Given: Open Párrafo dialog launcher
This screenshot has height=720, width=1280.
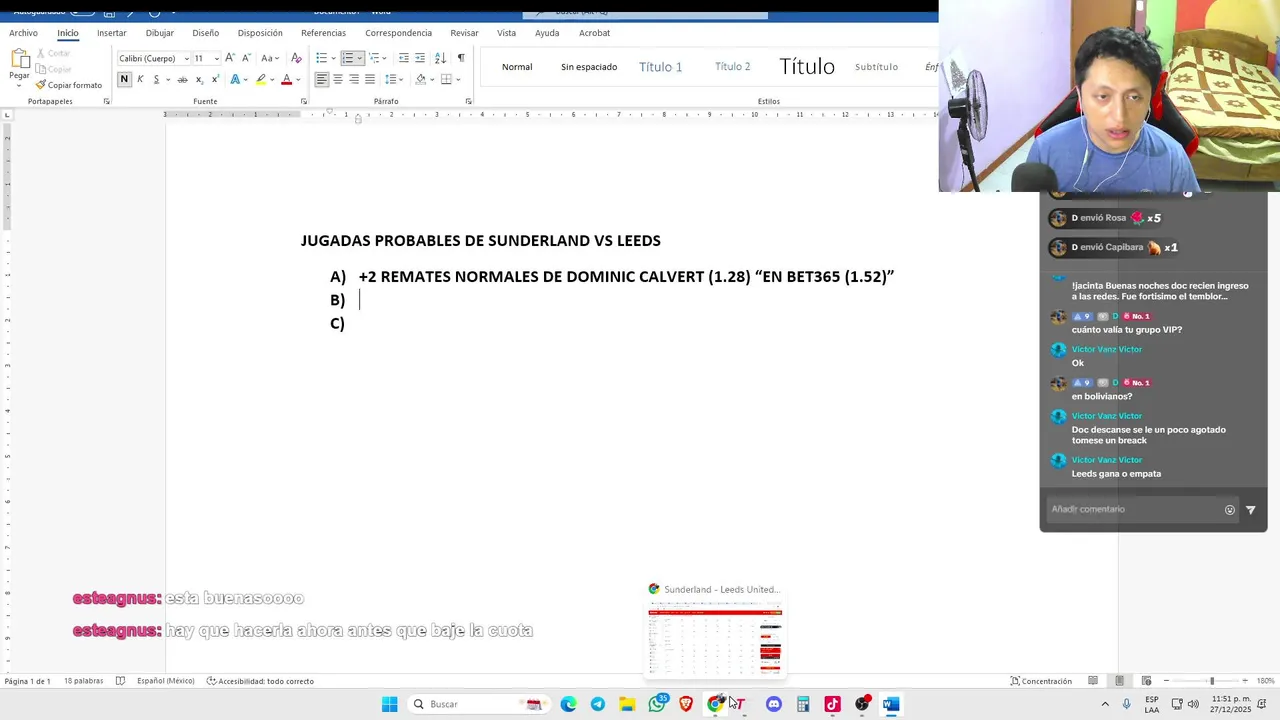Looking at the screenshot, I should (x=469, y=101).
